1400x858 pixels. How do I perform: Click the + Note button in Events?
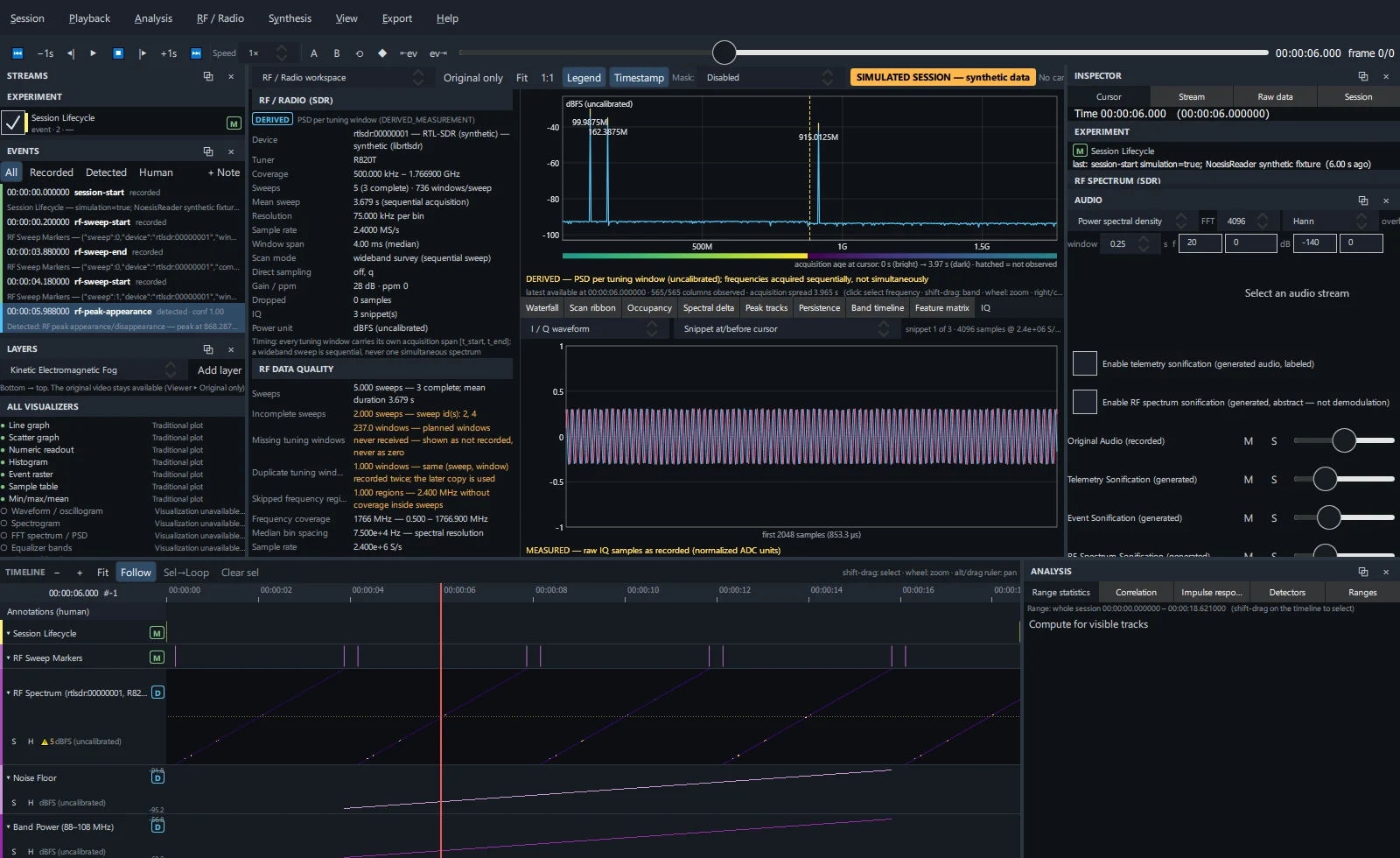click(224, 172)
